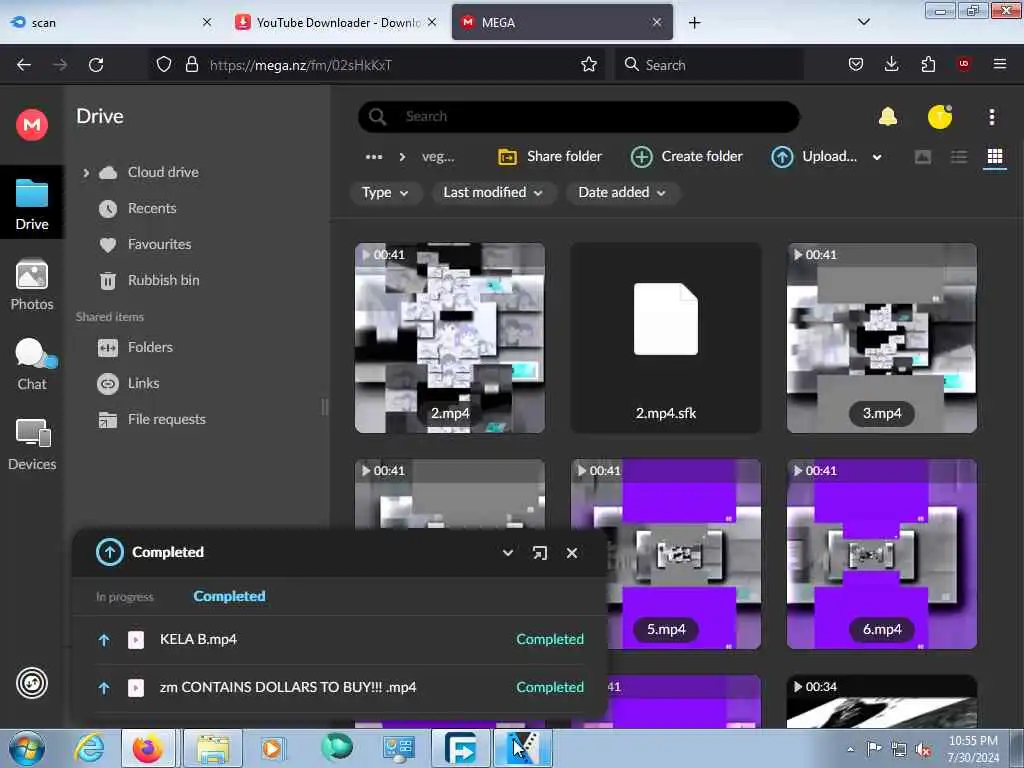Close the transfers panel
1024x768 pixels.
(571, 553)
